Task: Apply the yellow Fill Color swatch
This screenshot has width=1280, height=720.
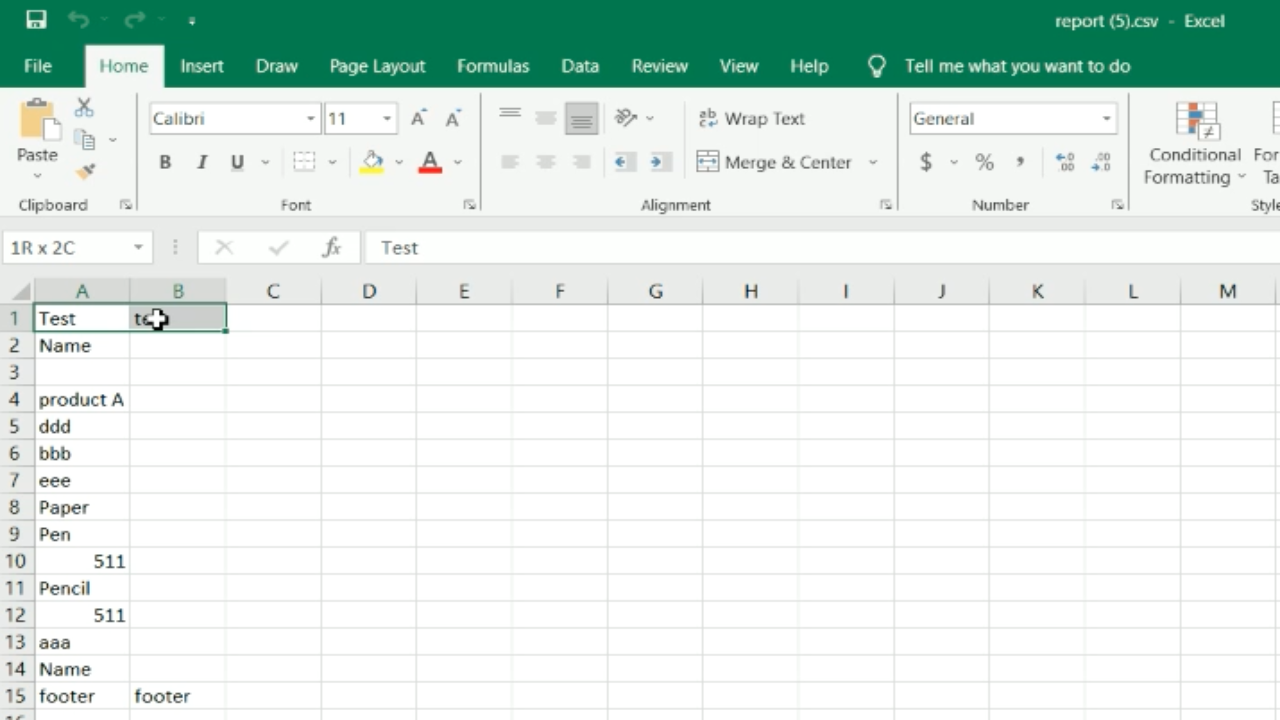Action: pyautogui.click(x=372, y=162)
